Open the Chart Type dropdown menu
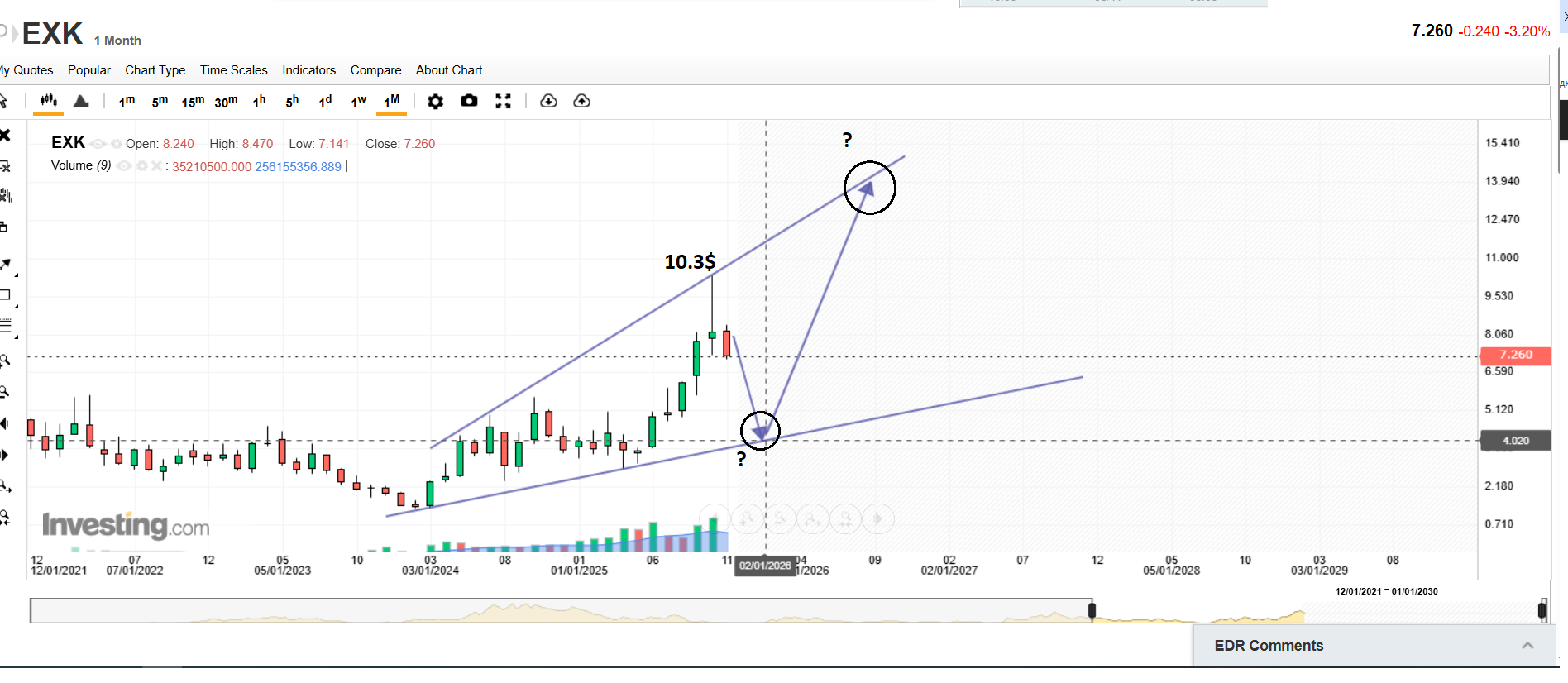This screenshot has width=1568, height=683. [155, 70]
